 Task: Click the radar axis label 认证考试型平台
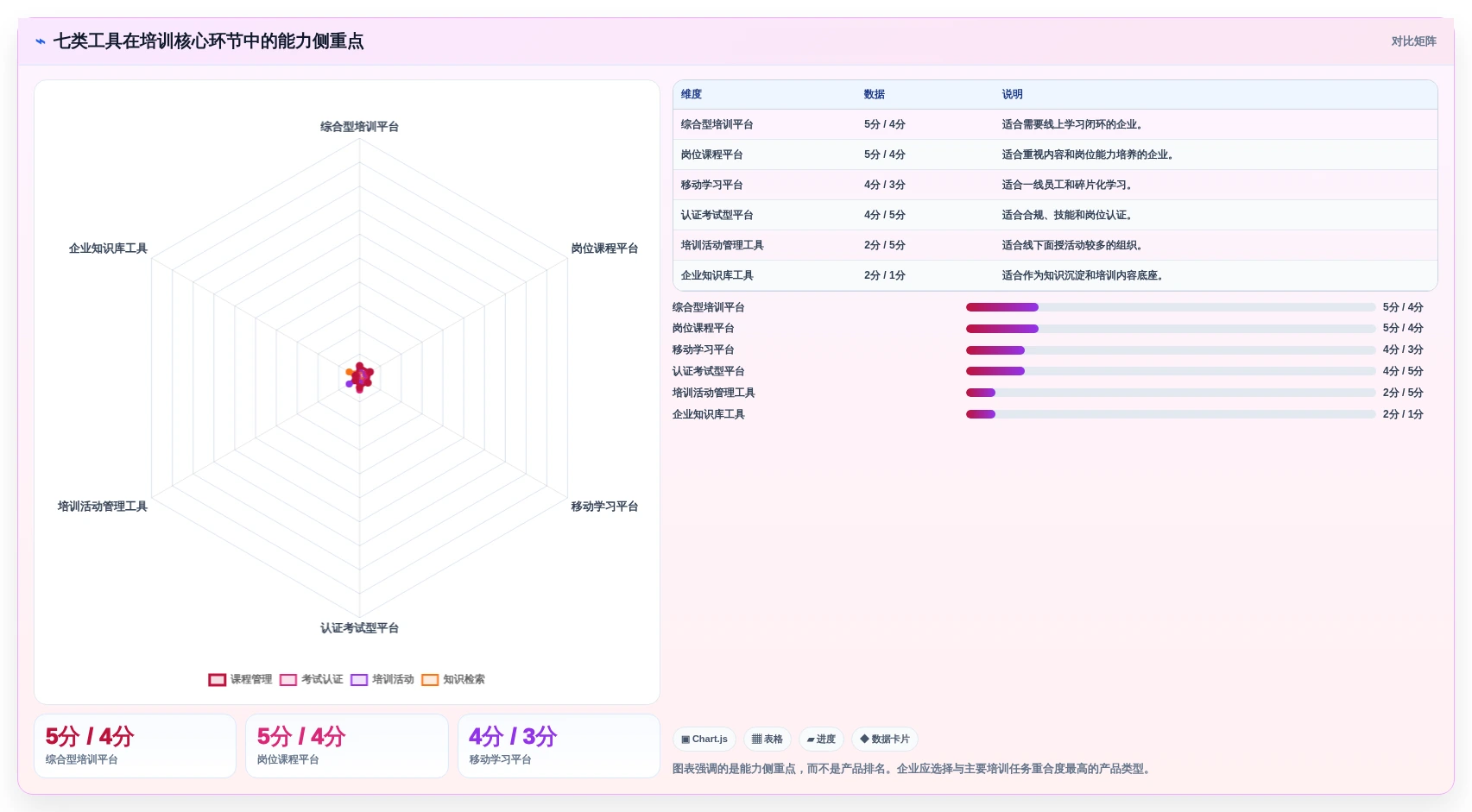click(x=359, y=628)
